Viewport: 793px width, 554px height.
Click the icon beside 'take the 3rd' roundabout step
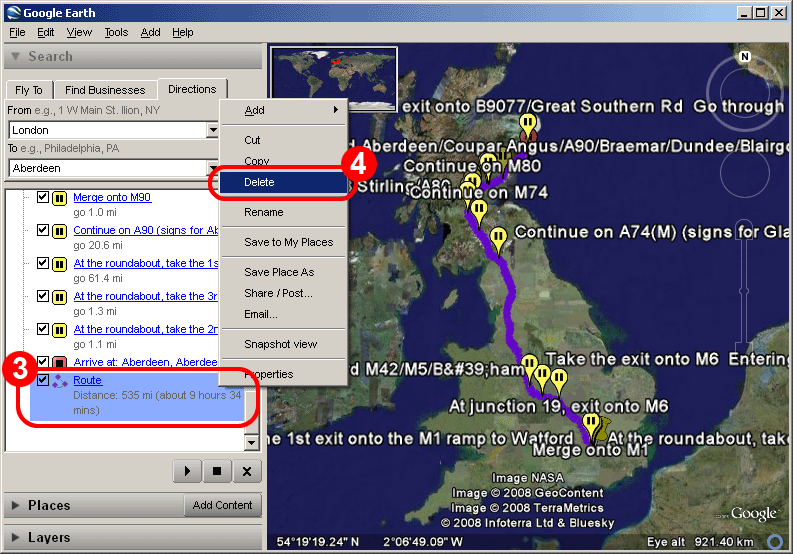(x=60, y=297)
